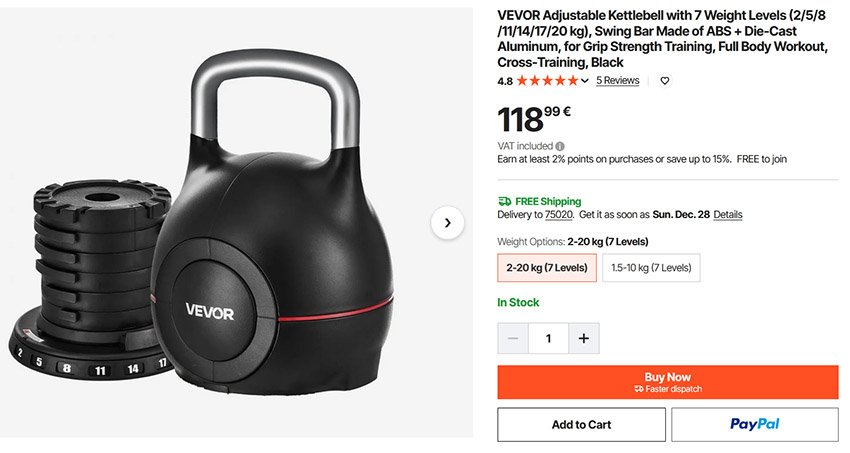Screen dimensions: 850x453
Task: Pay with PayPal button
Action: [755, 425]
